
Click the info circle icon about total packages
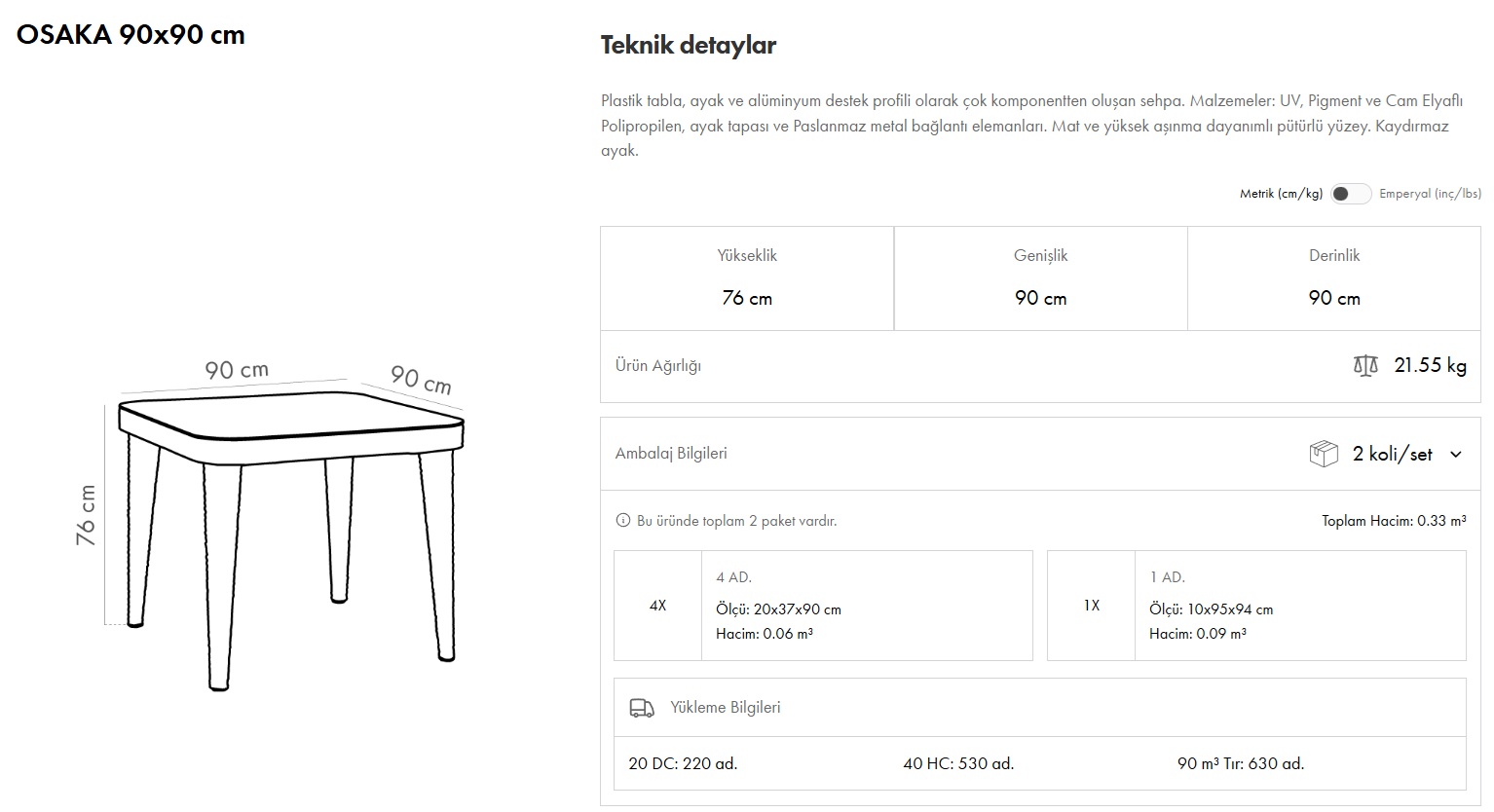[x=623, y=521]
